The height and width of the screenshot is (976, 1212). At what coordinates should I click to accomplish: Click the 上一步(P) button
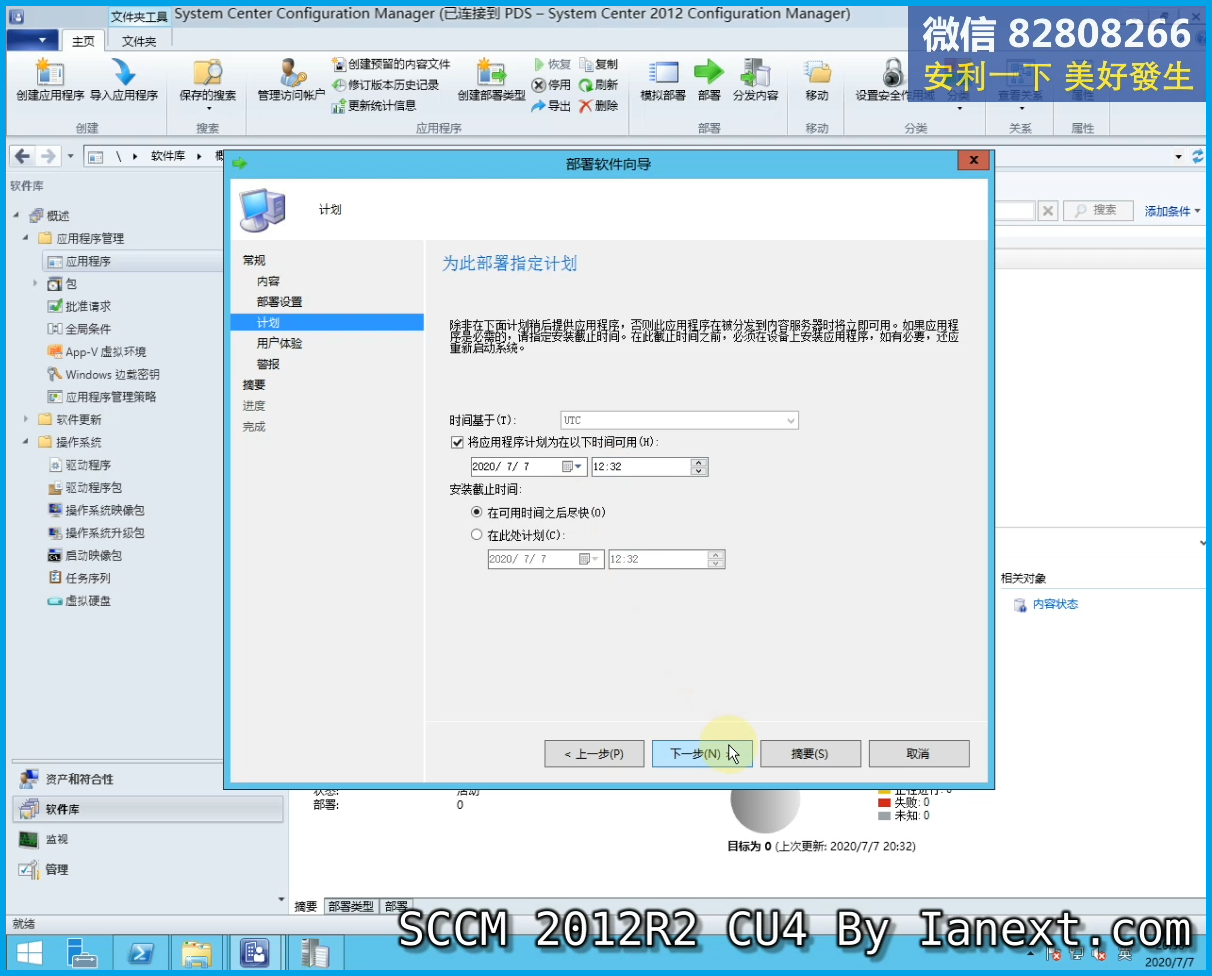coord(594,753)
